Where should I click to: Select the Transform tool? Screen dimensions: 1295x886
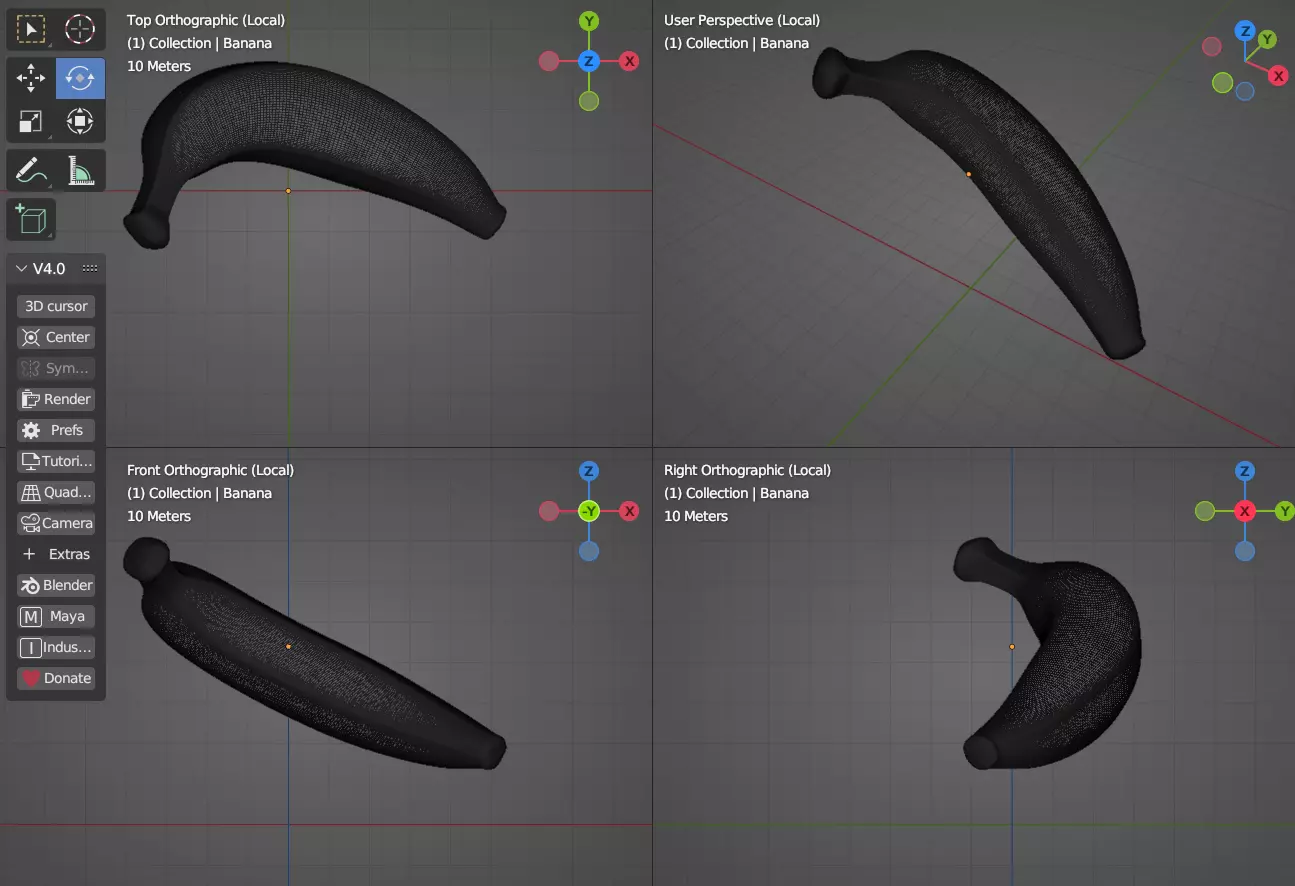(x=80, y=122)
